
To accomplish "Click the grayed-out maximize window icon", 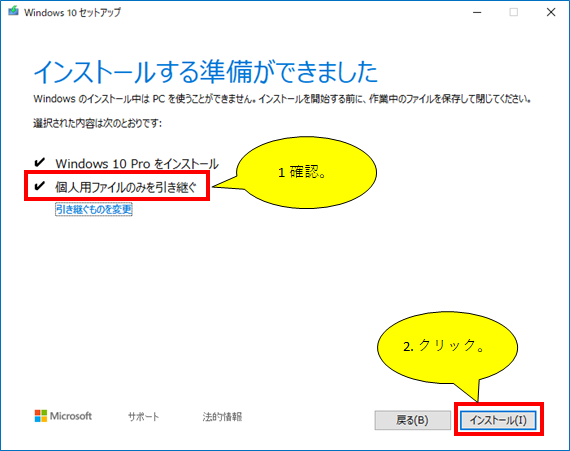I will (x=514, y=12).
